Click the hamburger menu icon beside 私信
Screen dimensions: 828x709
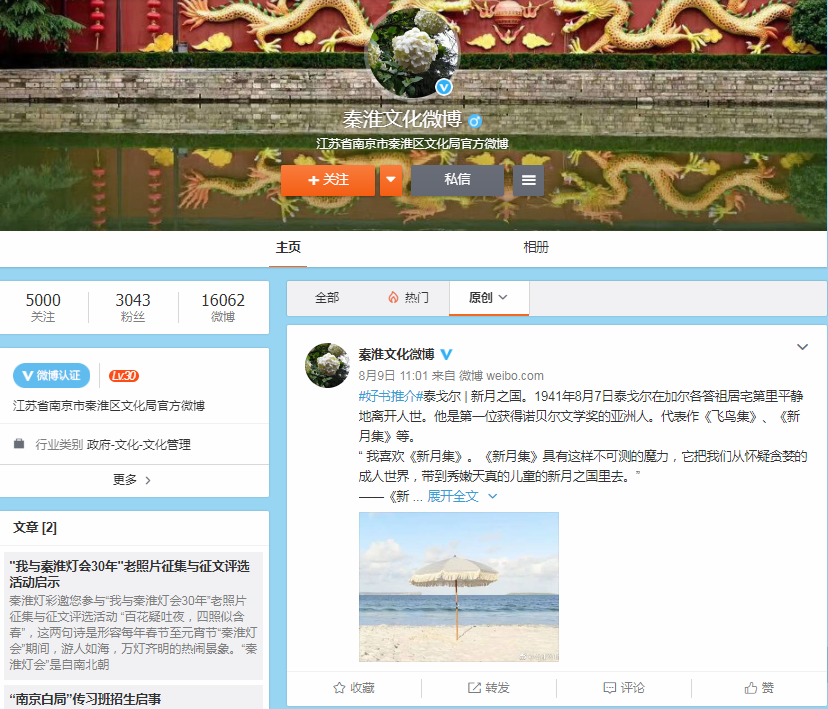pos(529,181)
